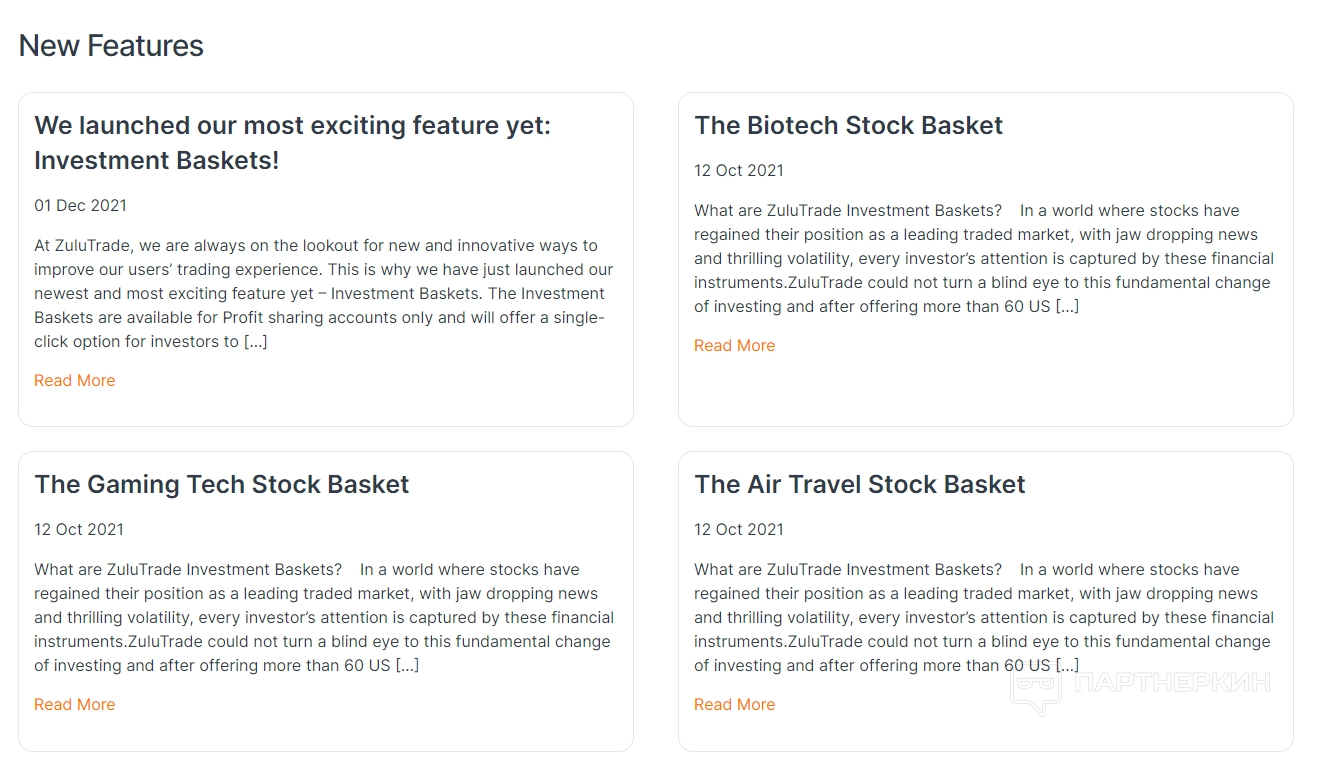Open Read More for Investment Baskets launch article
The image size is (1322, 769).
coord(75,380)
